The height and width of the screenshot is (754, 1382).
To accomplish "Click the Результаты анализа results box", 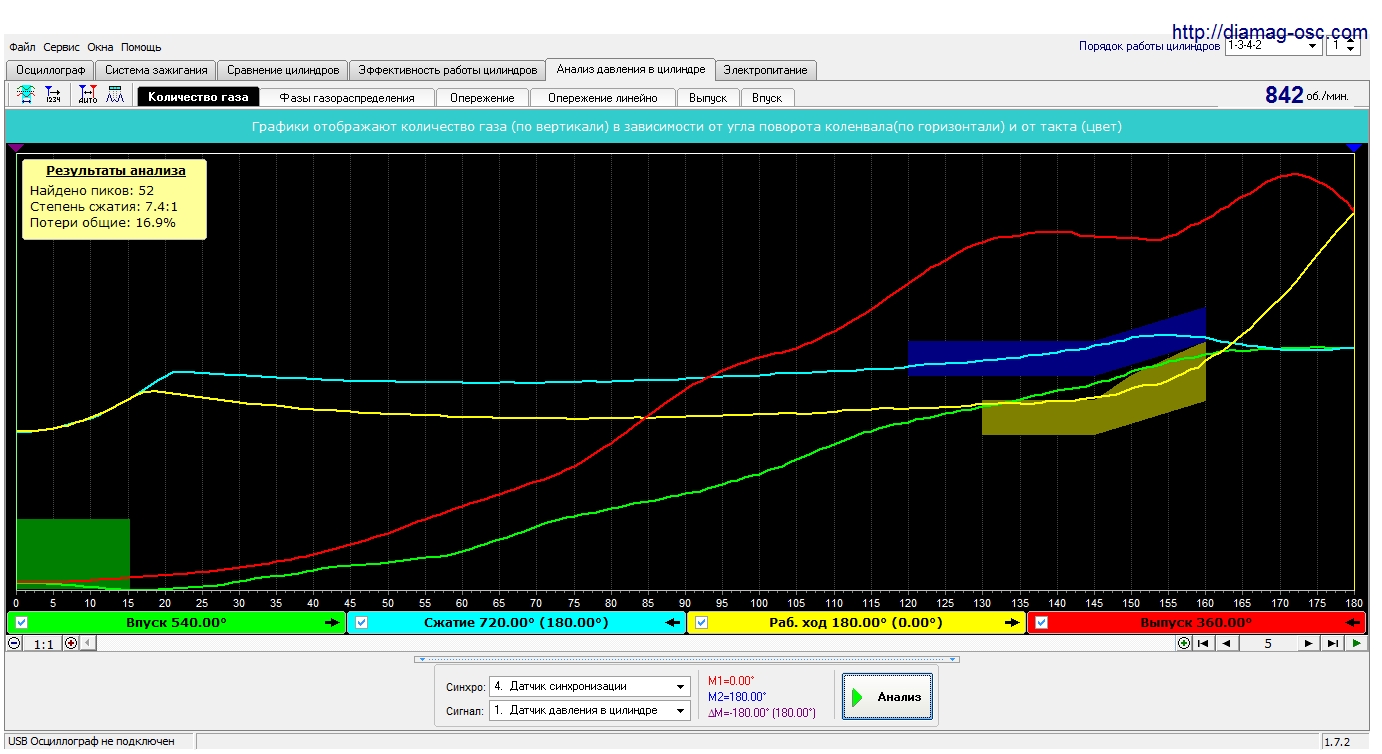I will tap(115, 198).
